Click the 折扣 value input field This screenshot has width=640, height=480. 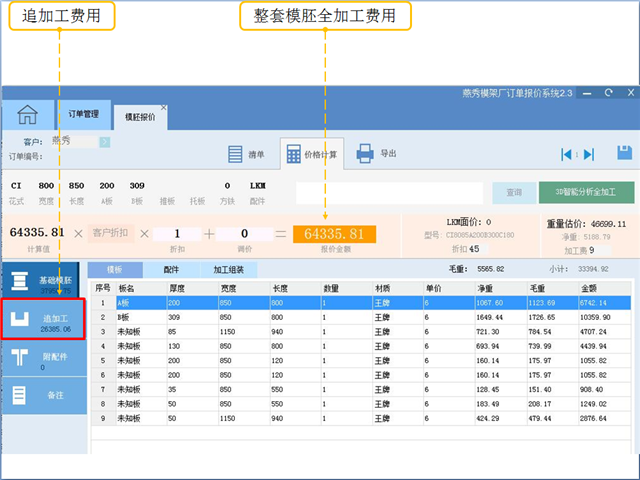click(176, 233)
